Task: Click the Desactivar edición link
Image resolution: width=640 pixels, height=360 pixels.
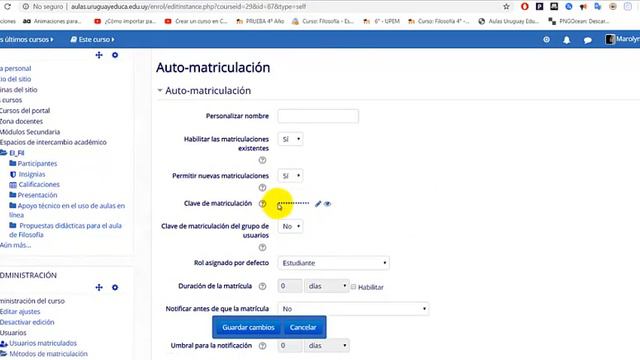Action: click(27, 322)
